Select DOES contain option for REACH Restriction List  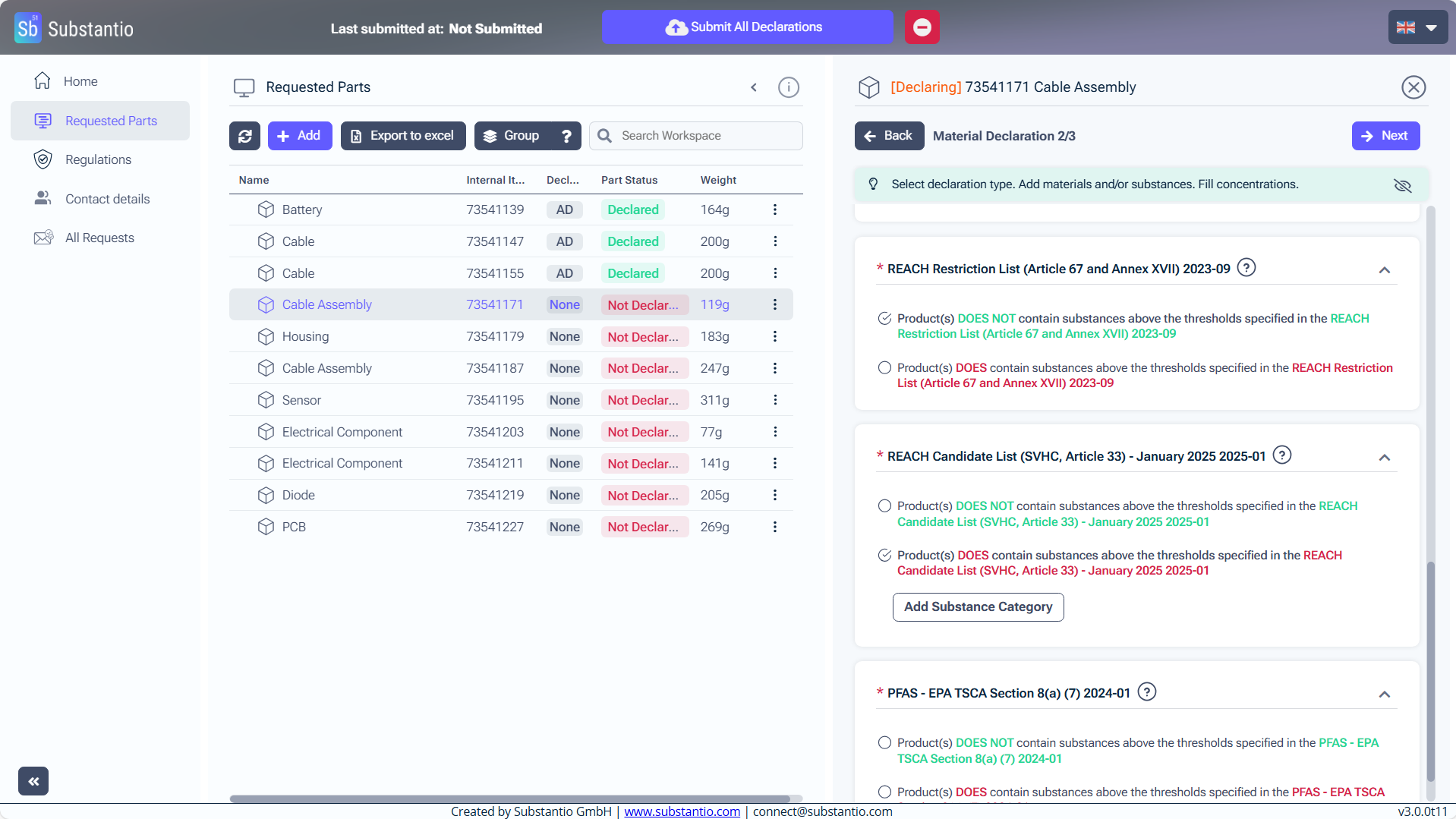(x=884, y=368)
